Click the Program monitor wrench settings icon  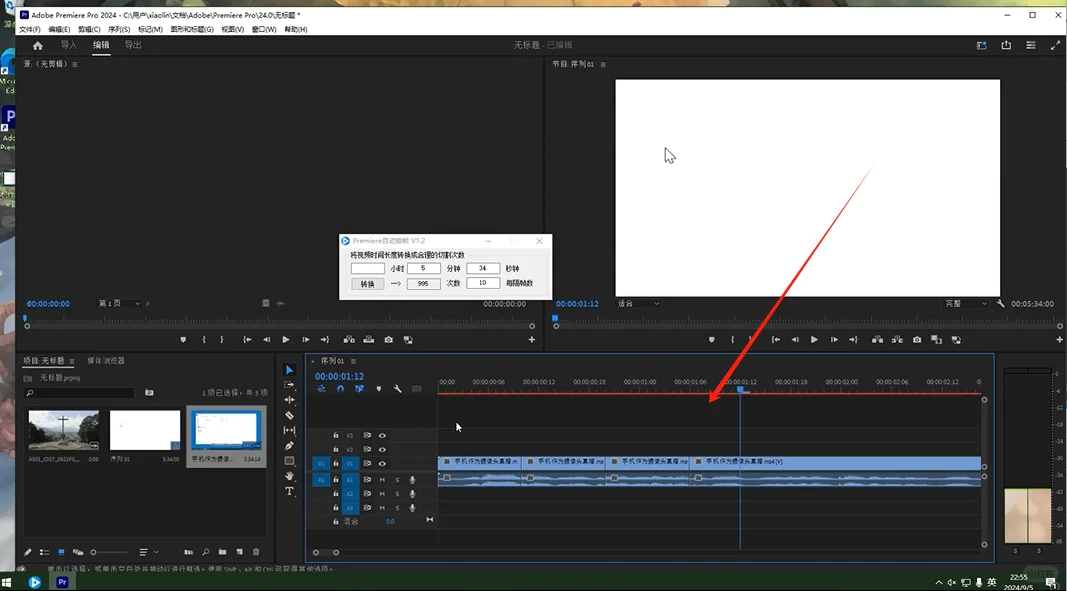[1000, 304]
